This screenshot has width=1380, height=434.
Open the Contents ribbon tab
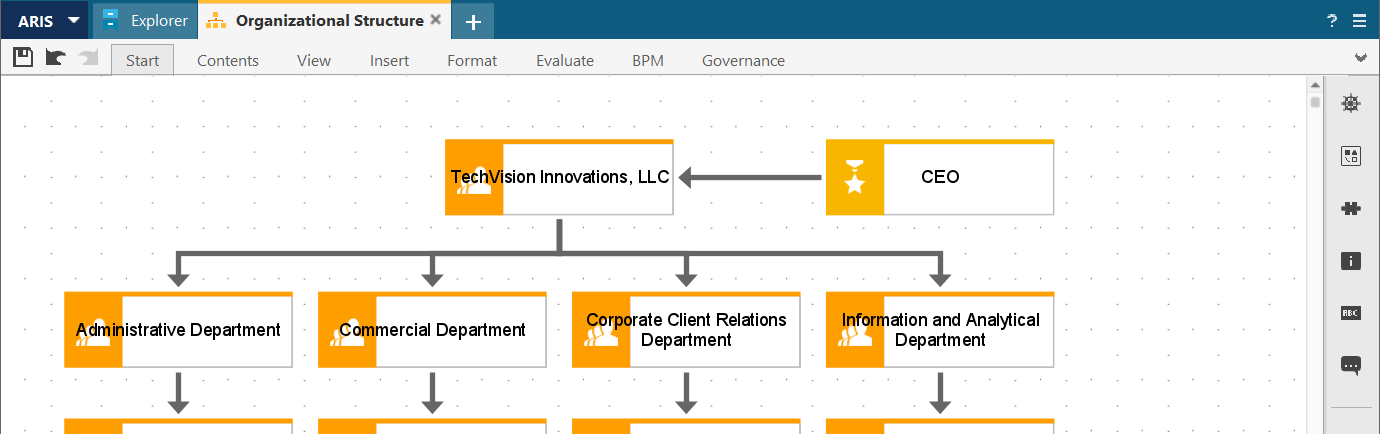228,60
